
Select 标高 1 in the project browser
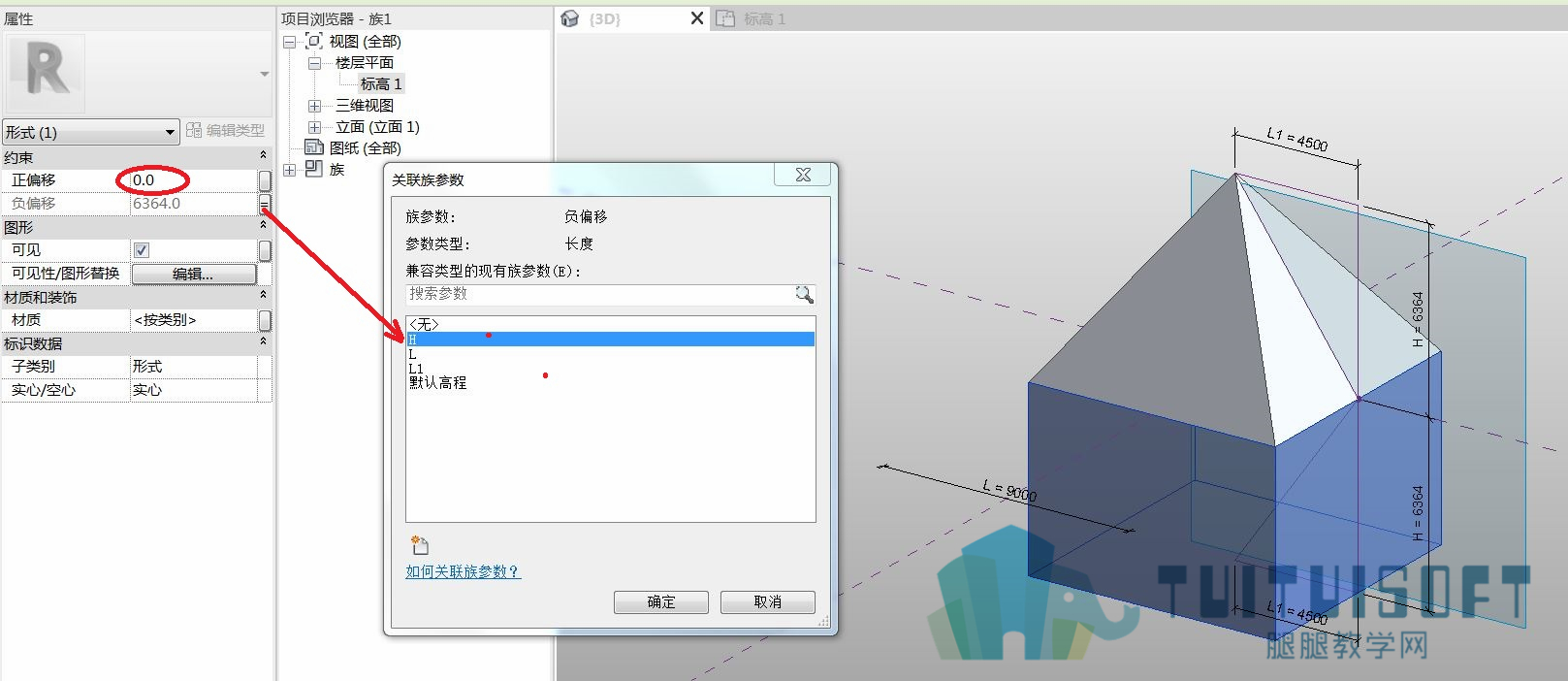tap(381, 84)
